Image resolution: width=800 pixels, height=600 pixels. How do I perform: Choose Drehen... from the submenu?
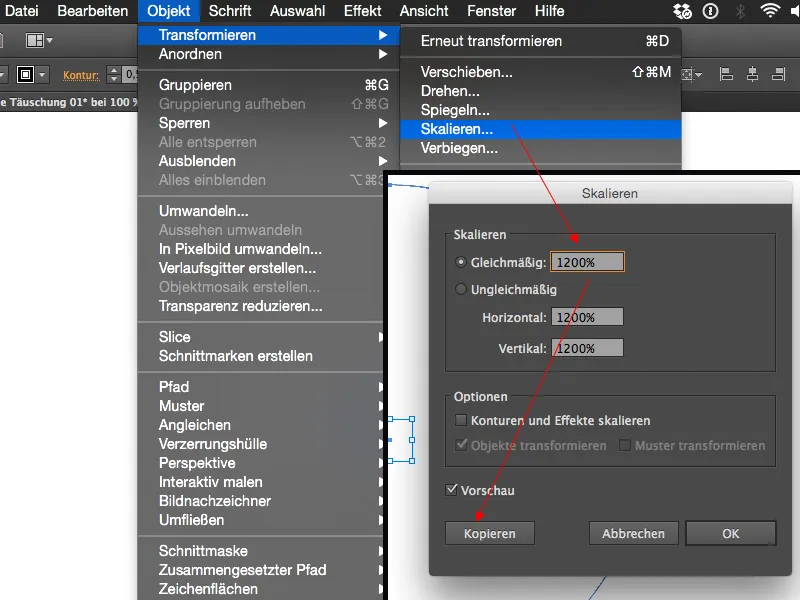pyautogui.click(x=541, y=91)
